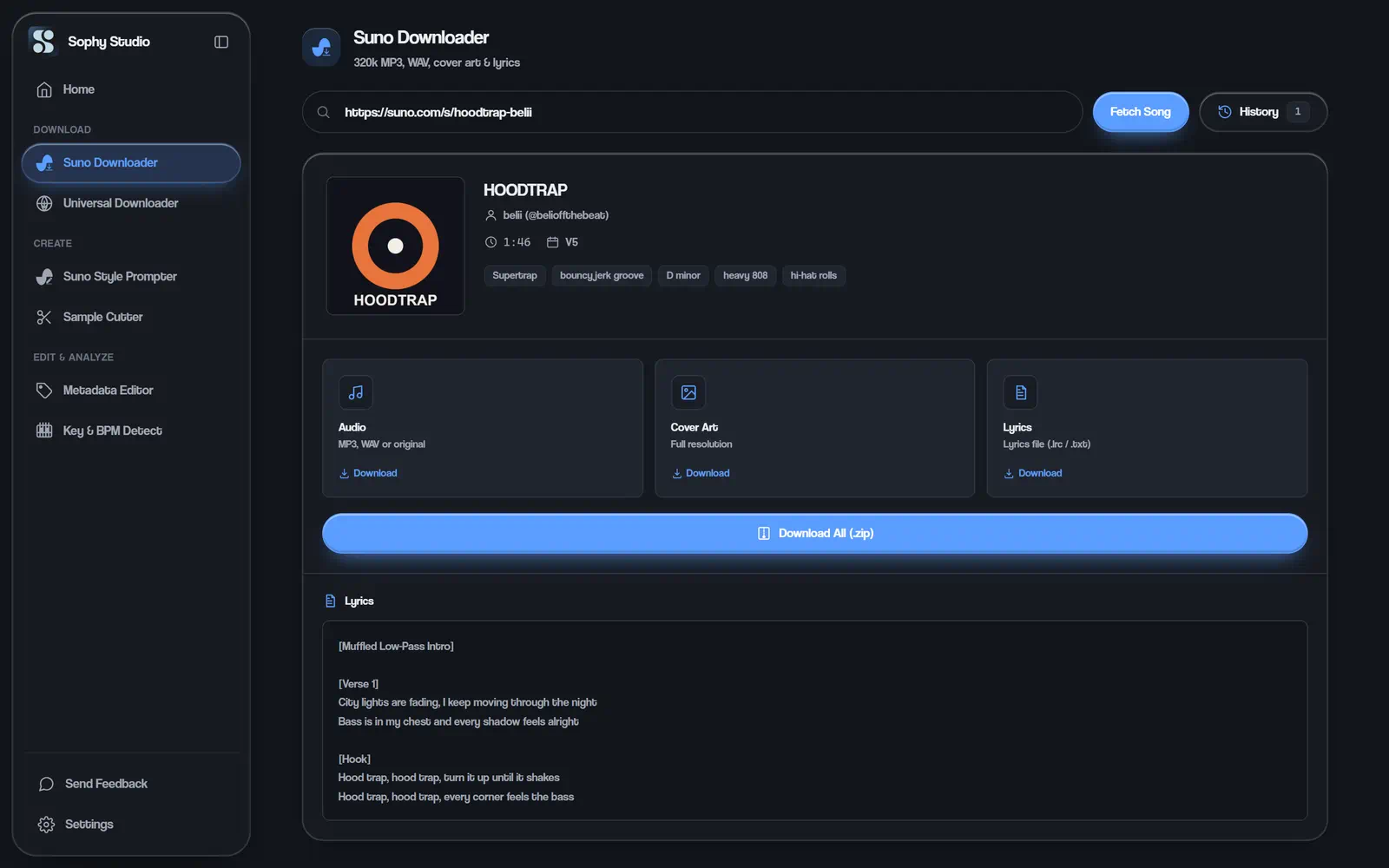Click the History clock icon

click(1225, 112)
